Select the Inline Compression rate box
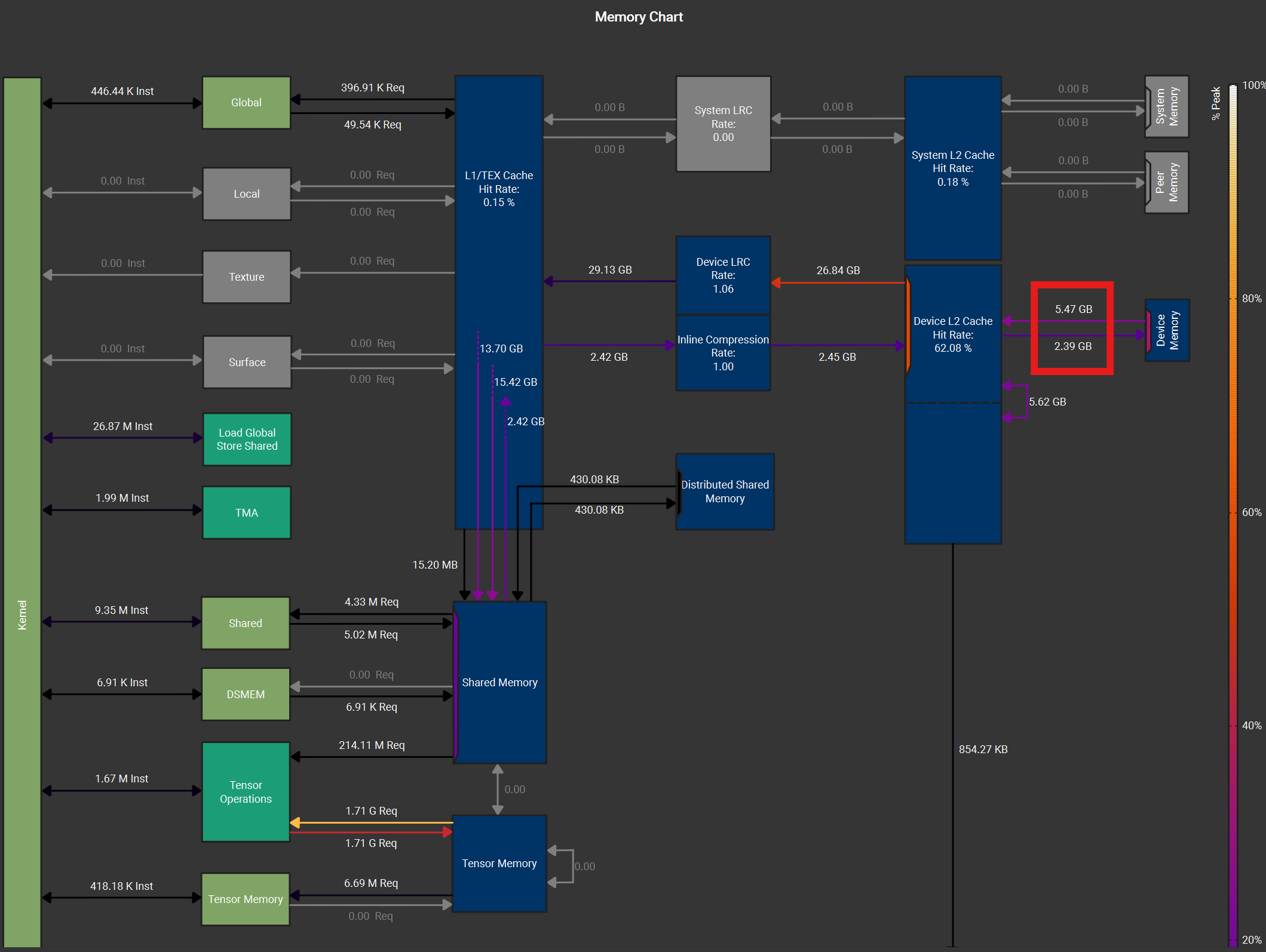The width and height of the screenshot is (1266, 952). click(723, 352)
